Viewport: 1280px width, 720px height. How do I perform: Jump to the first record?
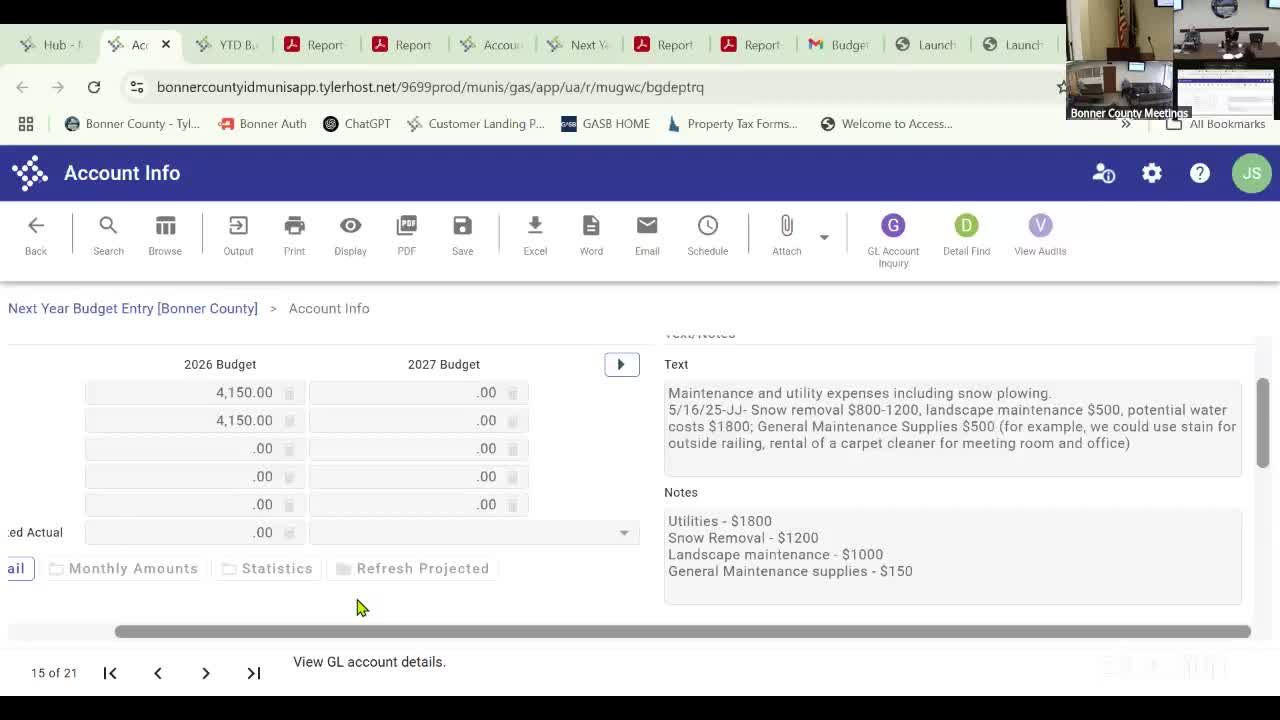(x=110, y=673)
